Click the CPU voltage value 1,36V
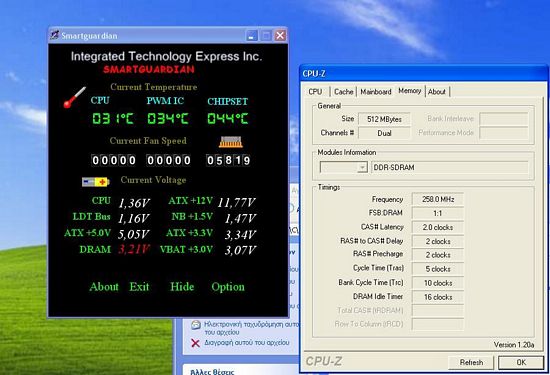This screenshot has width=550, height=375. (x=134, y=203)
